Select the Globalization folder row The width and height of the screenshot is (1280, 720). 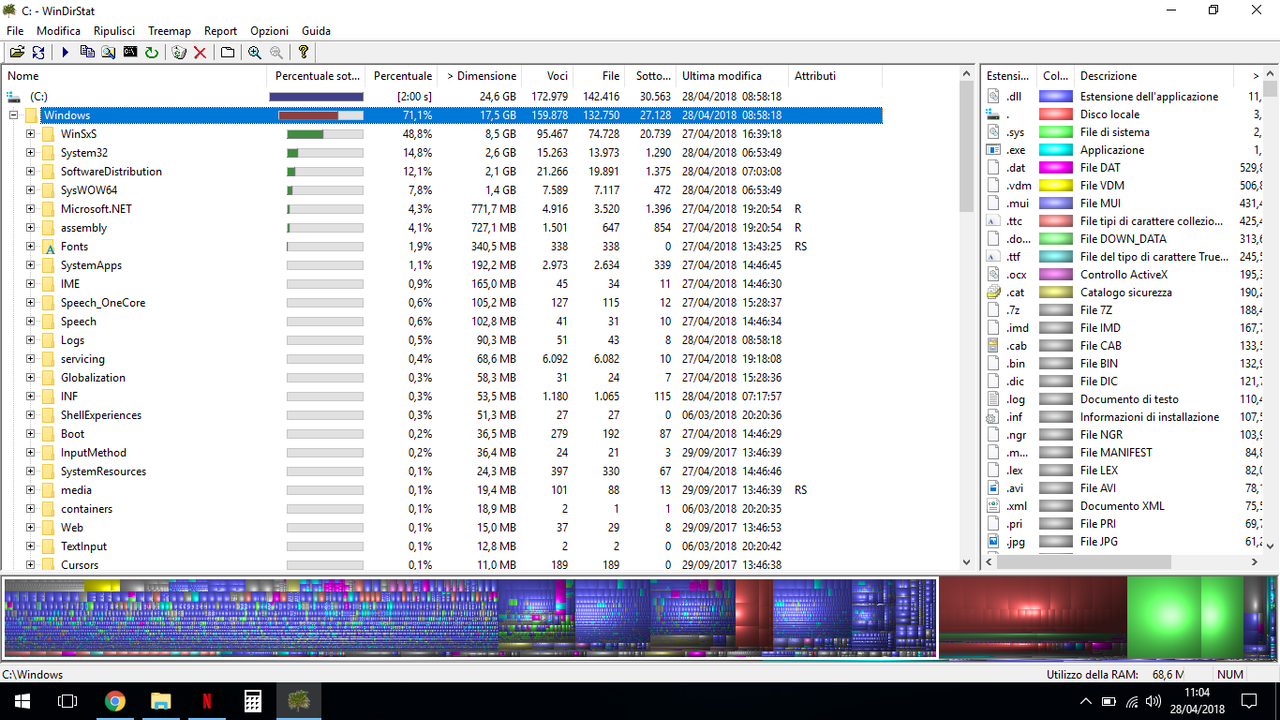tap(442, 378)
